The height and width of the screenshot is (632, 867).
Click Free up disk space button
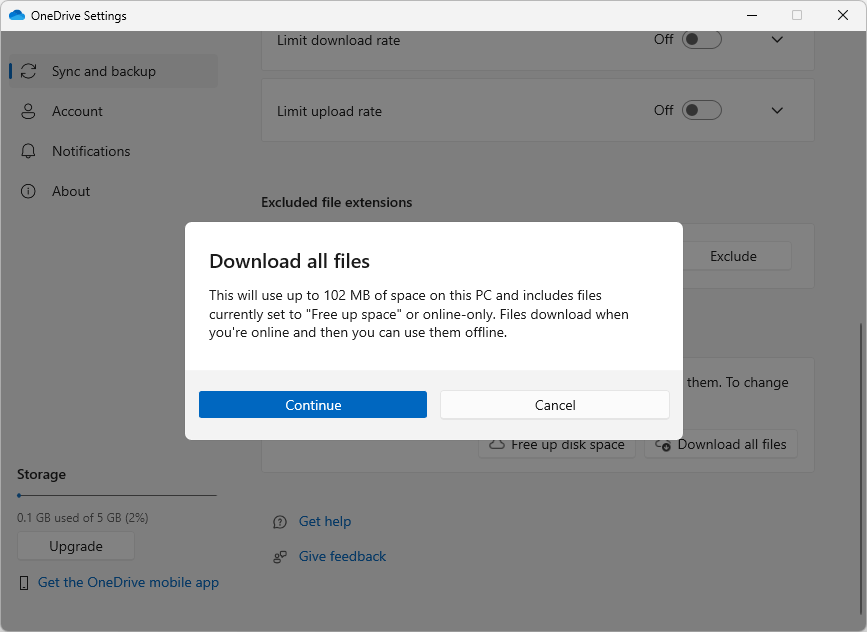coord(557,445)
